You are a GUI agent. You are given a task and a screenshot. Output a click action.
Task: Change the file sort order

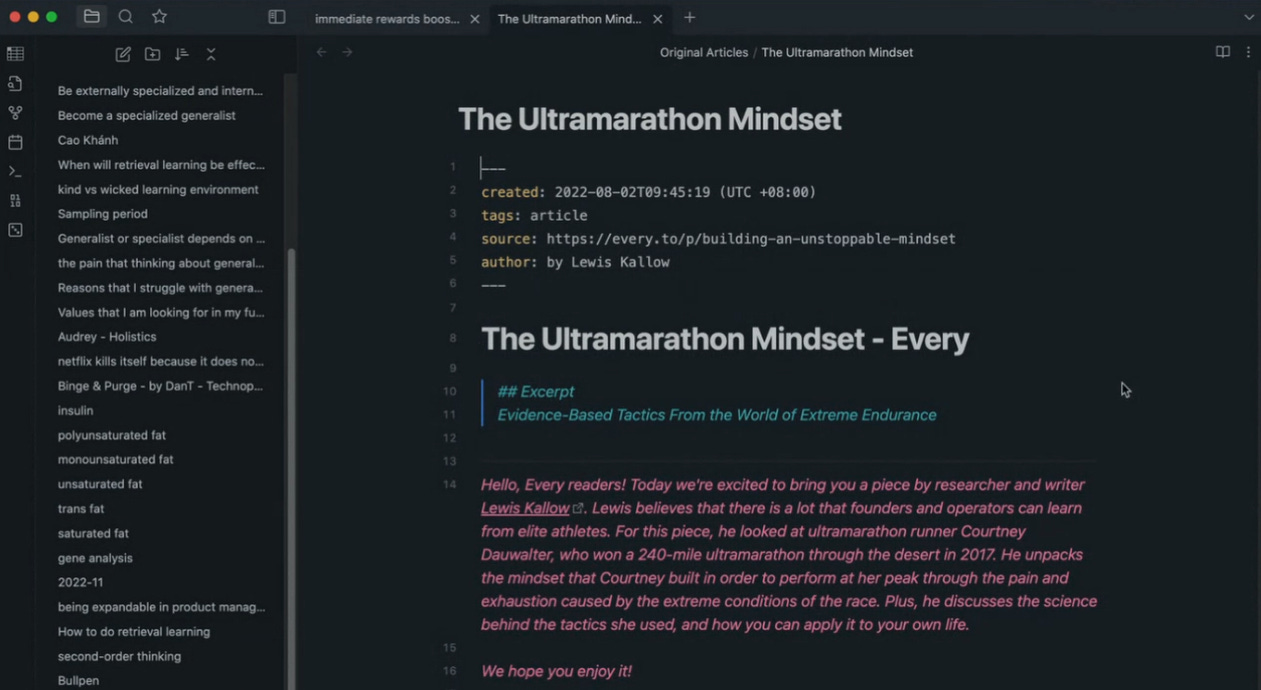pos(181,54)
